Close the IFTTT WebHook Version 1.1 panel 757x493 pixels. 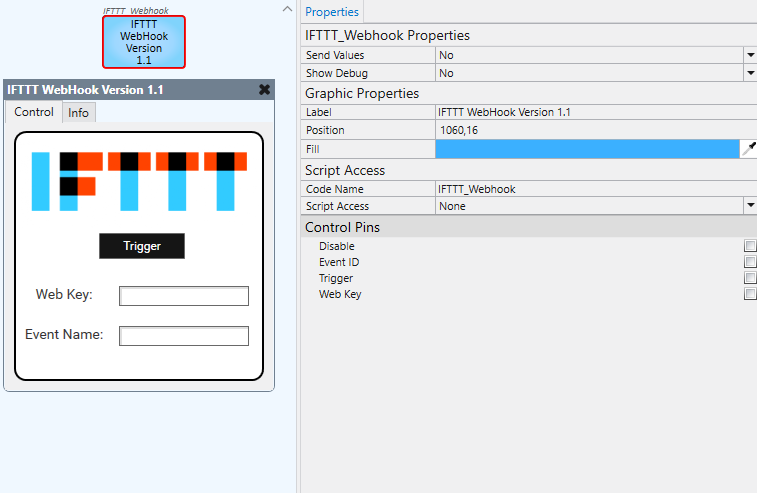tap(264, 89)
